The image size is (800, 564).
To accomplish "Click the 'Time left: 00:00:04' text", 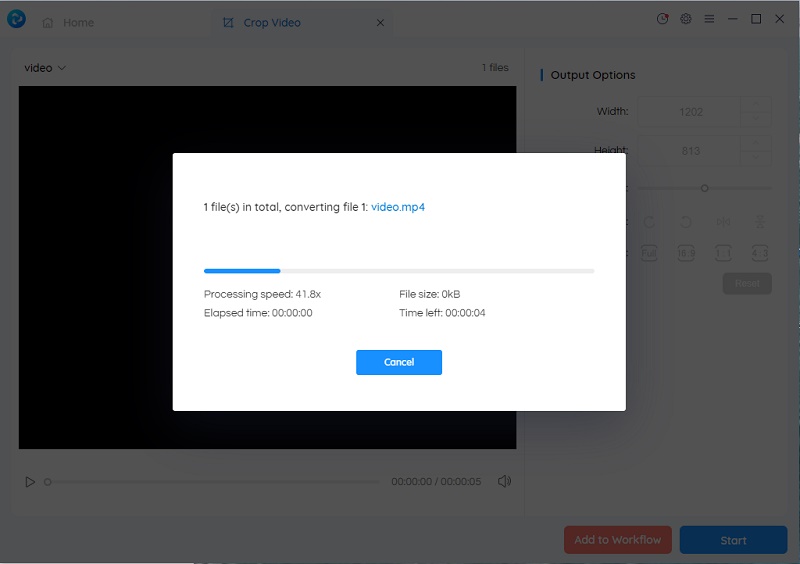I will (x=442, y=313).
